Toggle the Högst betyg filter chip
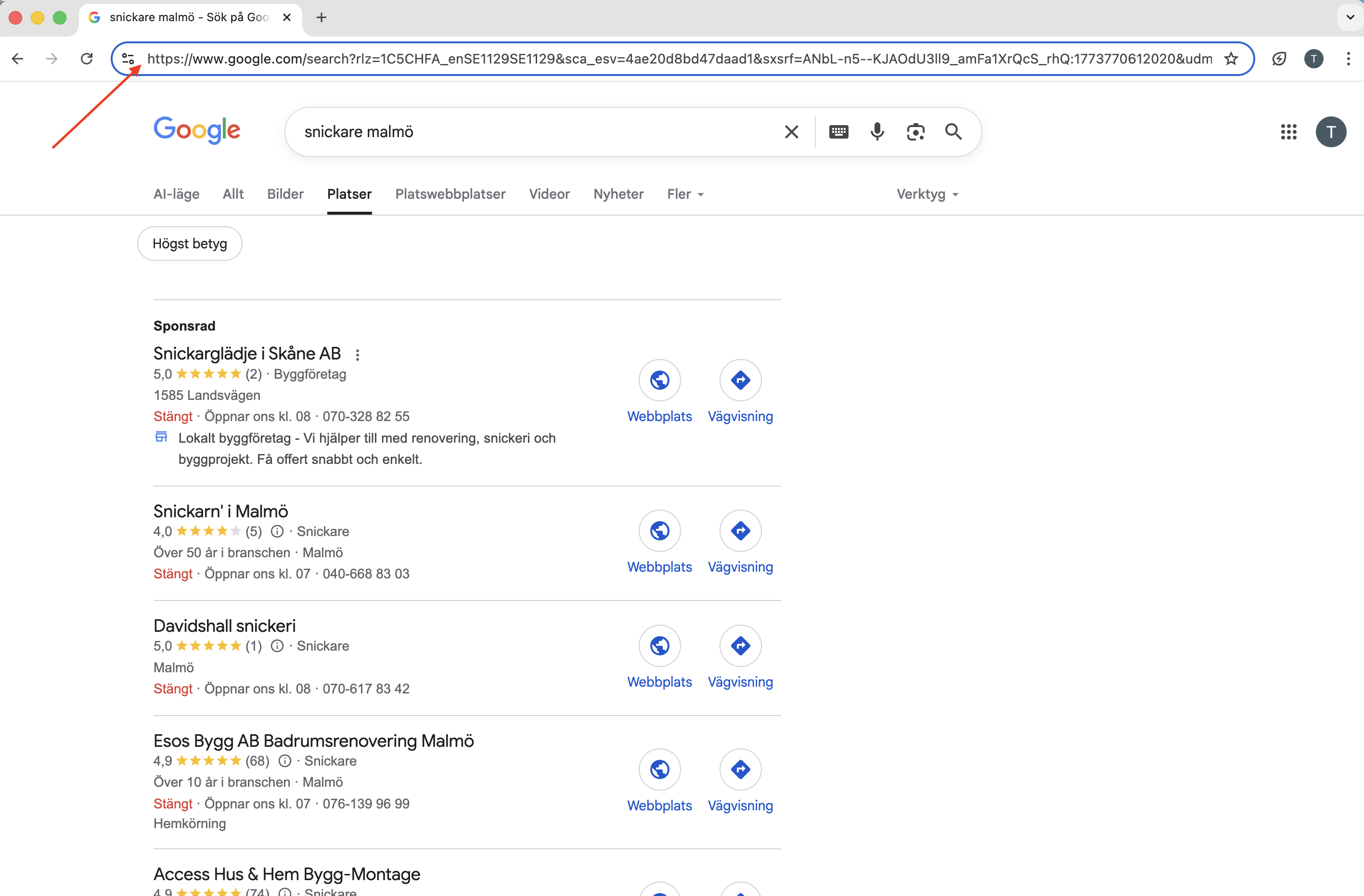Viewport: 1364px width, 896px height. (189, 243)
